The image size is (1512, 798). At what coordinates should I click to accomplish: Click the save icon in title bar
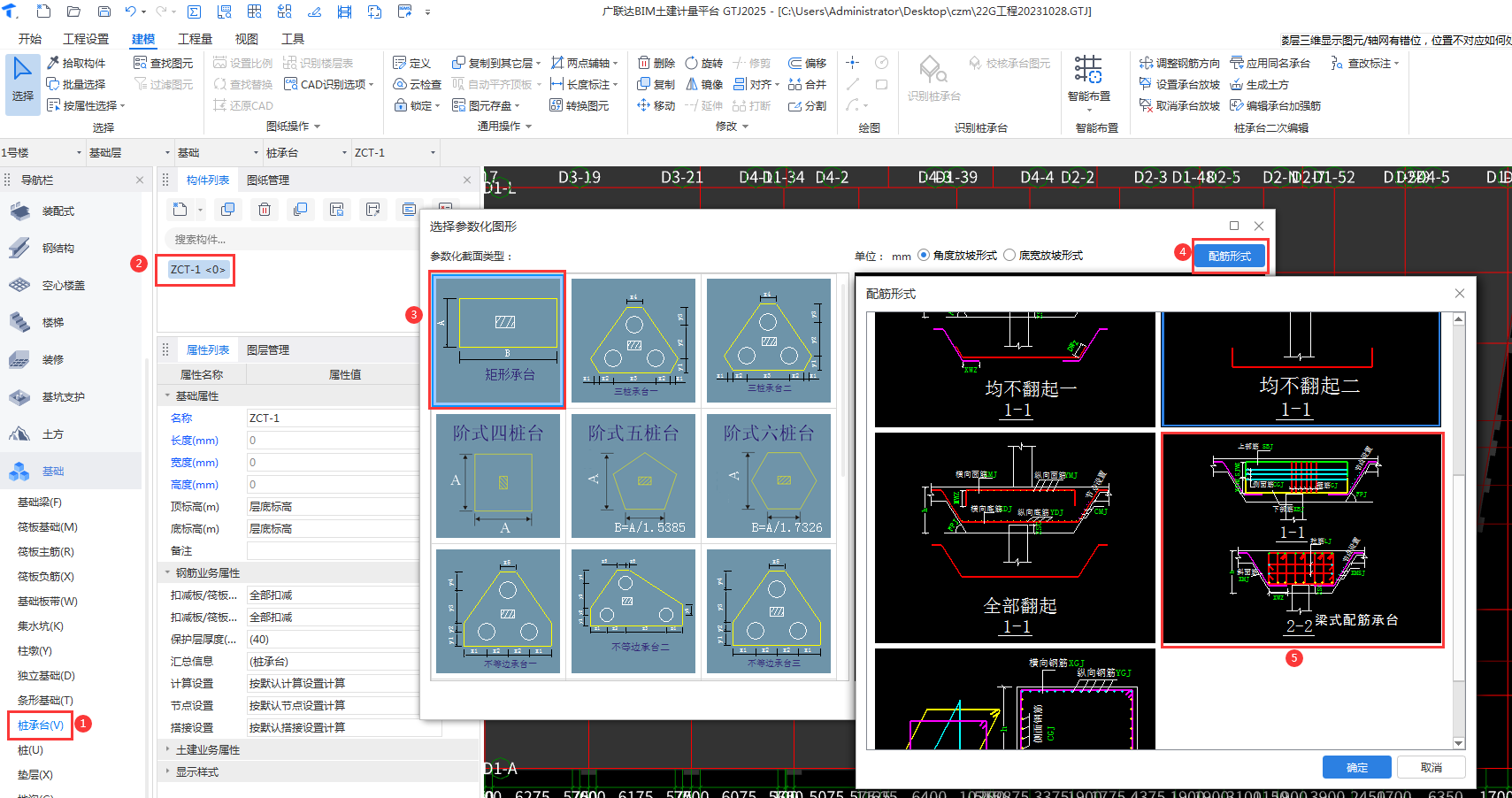coord(104,12)
